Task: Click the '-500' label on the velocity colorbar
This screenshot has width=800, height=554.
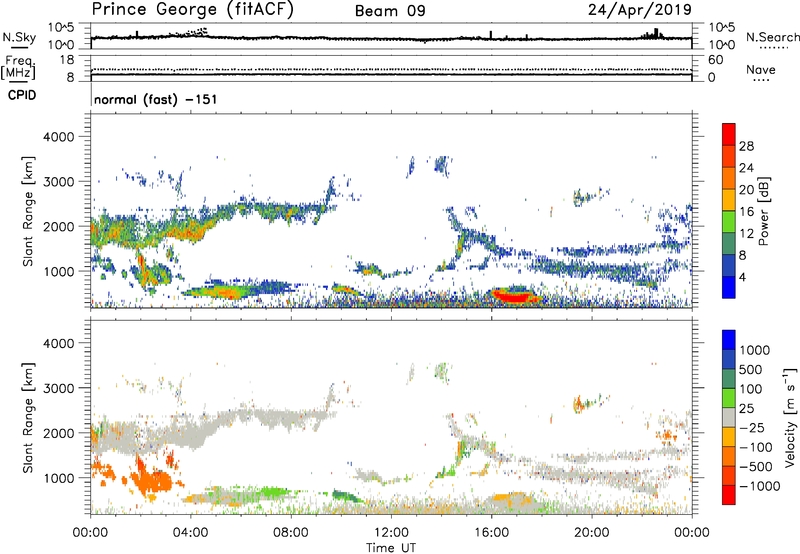Action: (755, 466)
